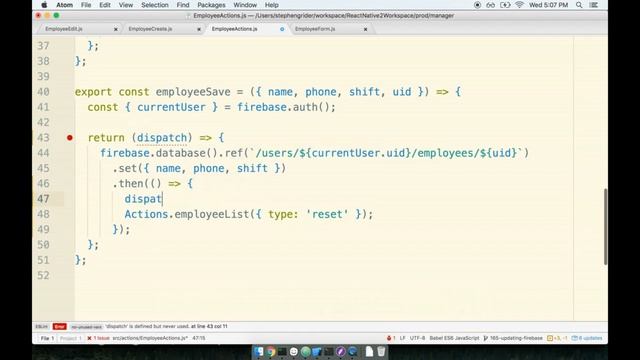
Task: Click the red Error badge in linter panel
Action: point(60,327)
